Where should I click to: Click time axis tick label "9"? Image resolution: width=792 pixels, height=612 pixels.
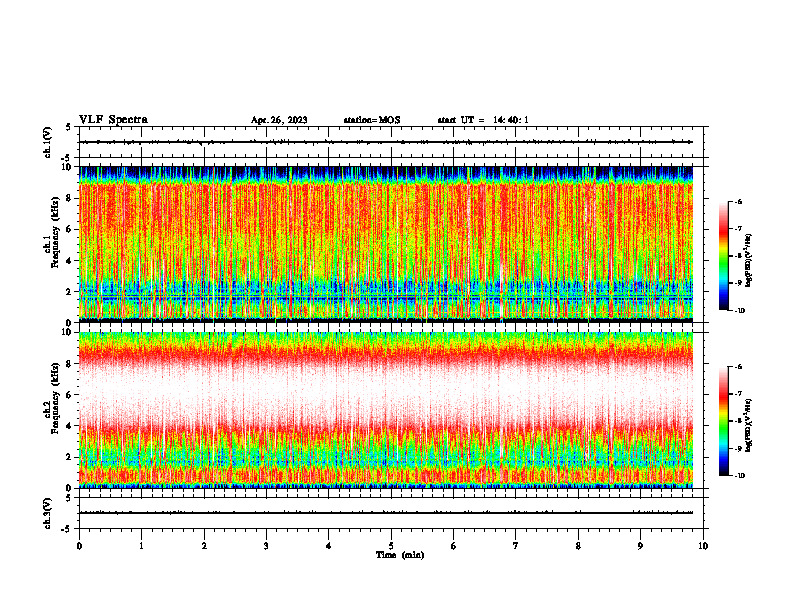tap(640, 546)
